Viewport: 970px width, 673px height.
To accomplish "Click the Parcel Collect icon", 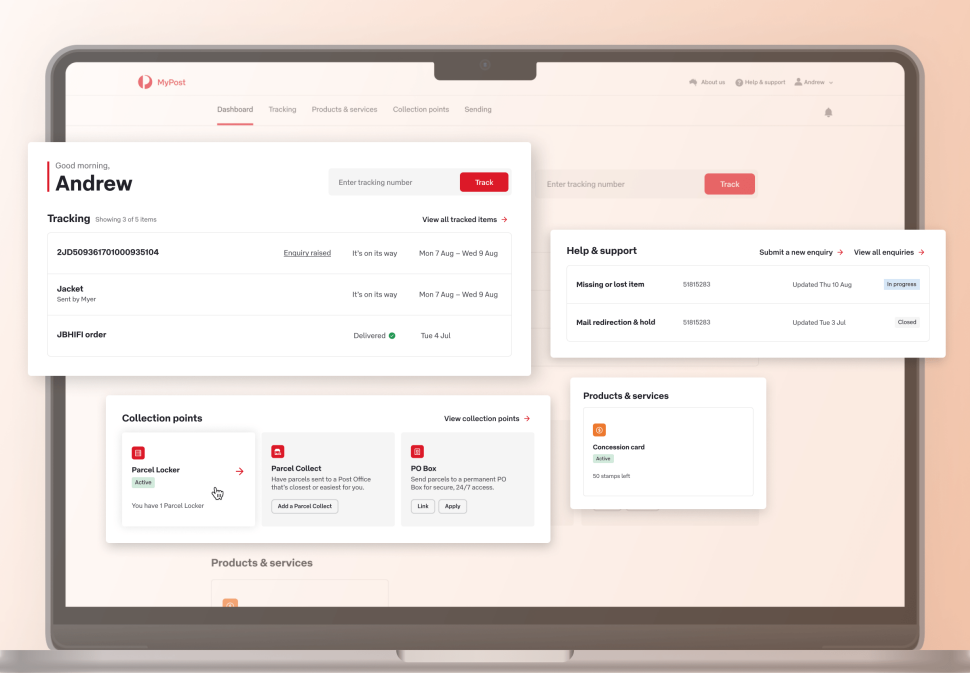I will point(277,451).
